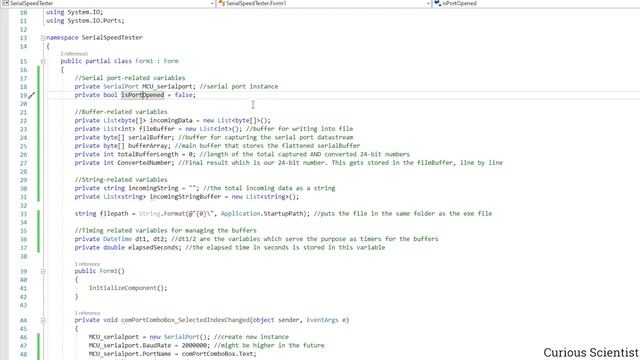
Task: Click the serialBuffer variable on line 24
Action: [x=151, y=138]
